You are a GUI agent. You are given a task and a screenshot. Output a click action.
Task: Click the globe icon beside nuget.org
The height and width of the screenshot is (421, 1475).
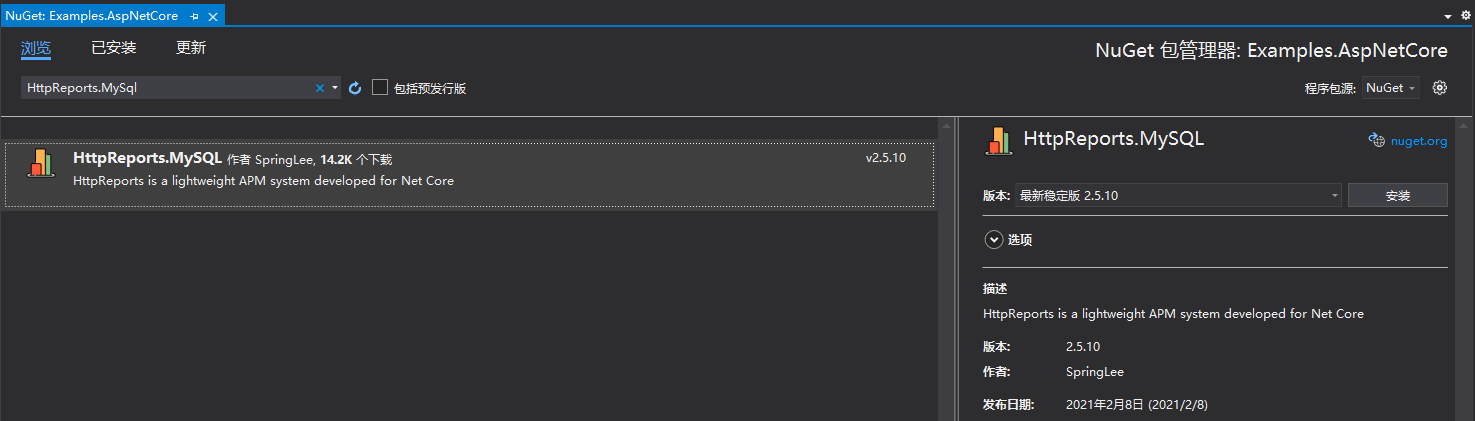[1376, 141]
